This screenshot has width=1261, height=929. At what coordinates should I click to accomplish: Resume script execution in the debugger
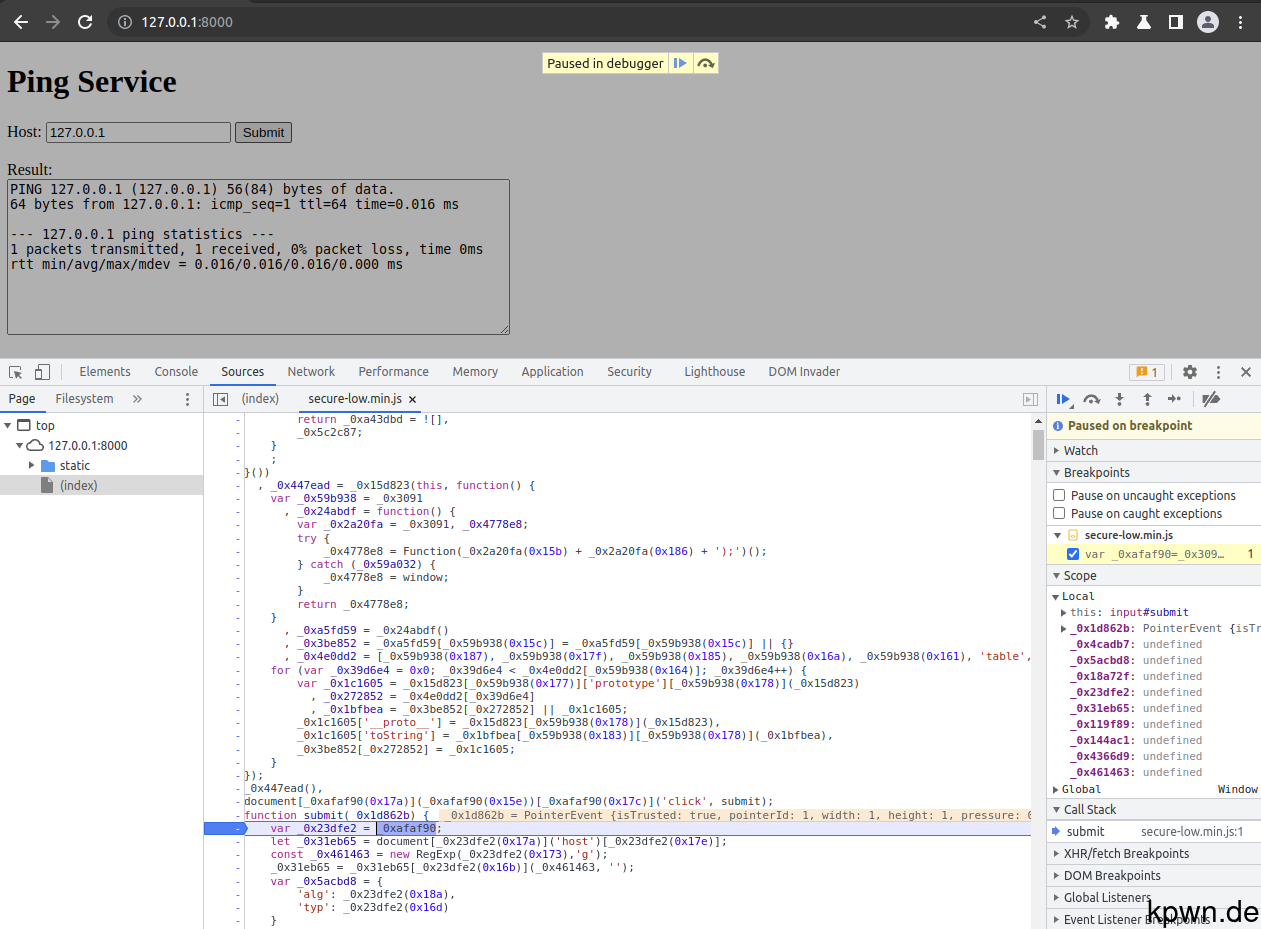pos(1063,399)
